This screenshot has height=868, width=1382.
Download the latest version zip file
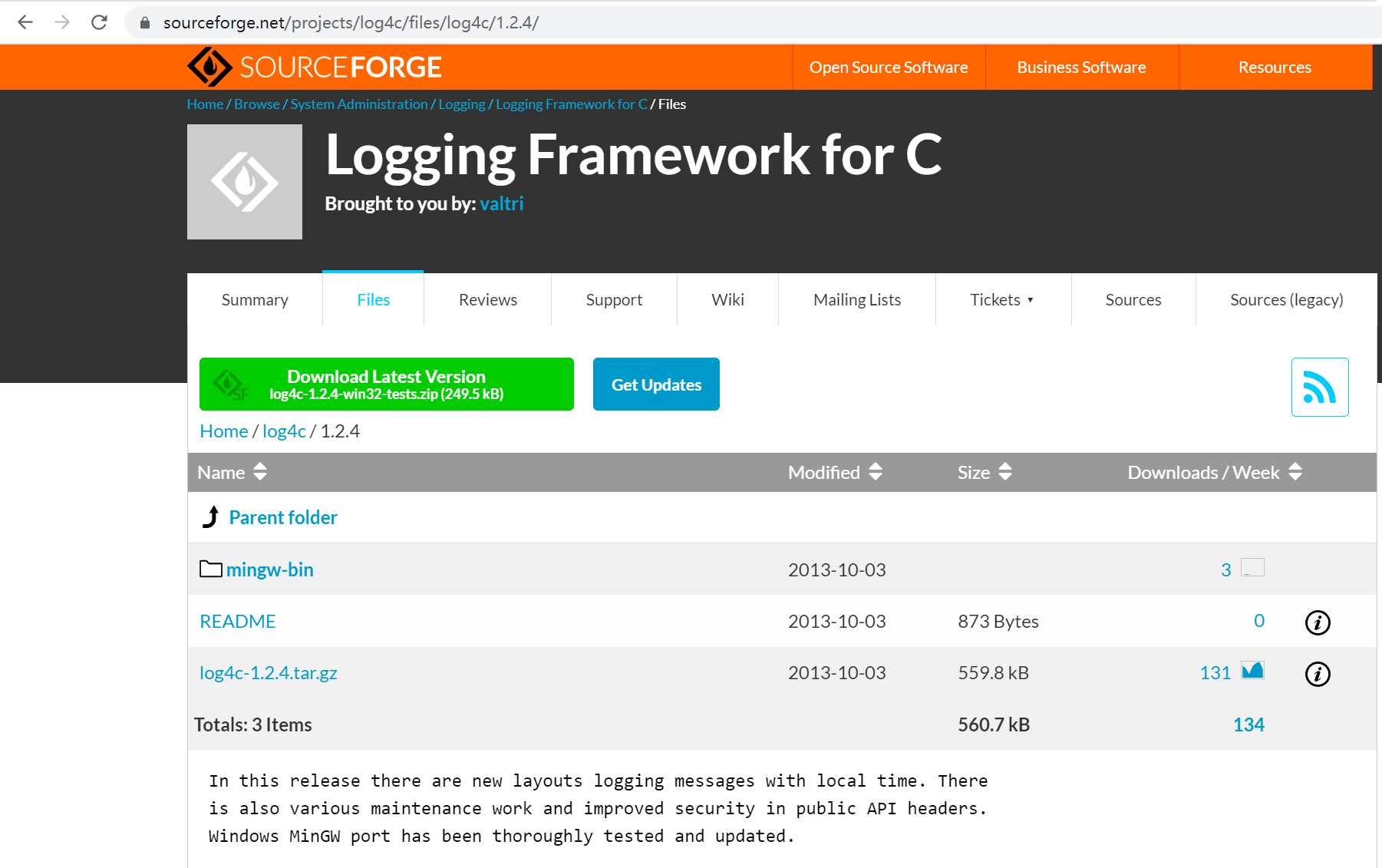[386, 384]
